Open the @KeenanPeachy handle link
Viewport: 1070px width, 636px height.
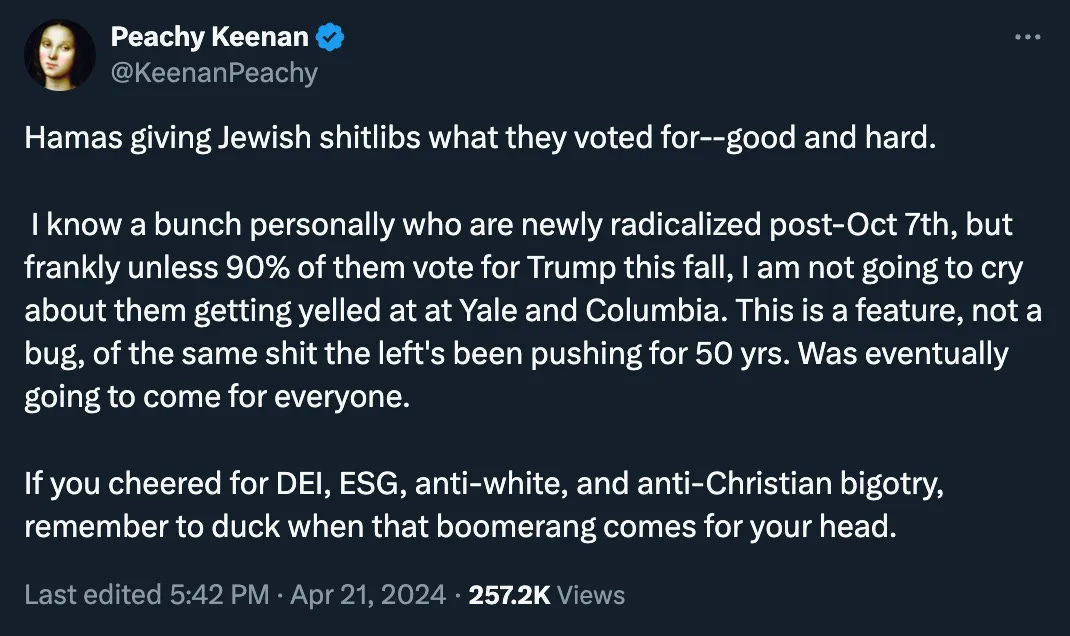click(x=214, y=72)
